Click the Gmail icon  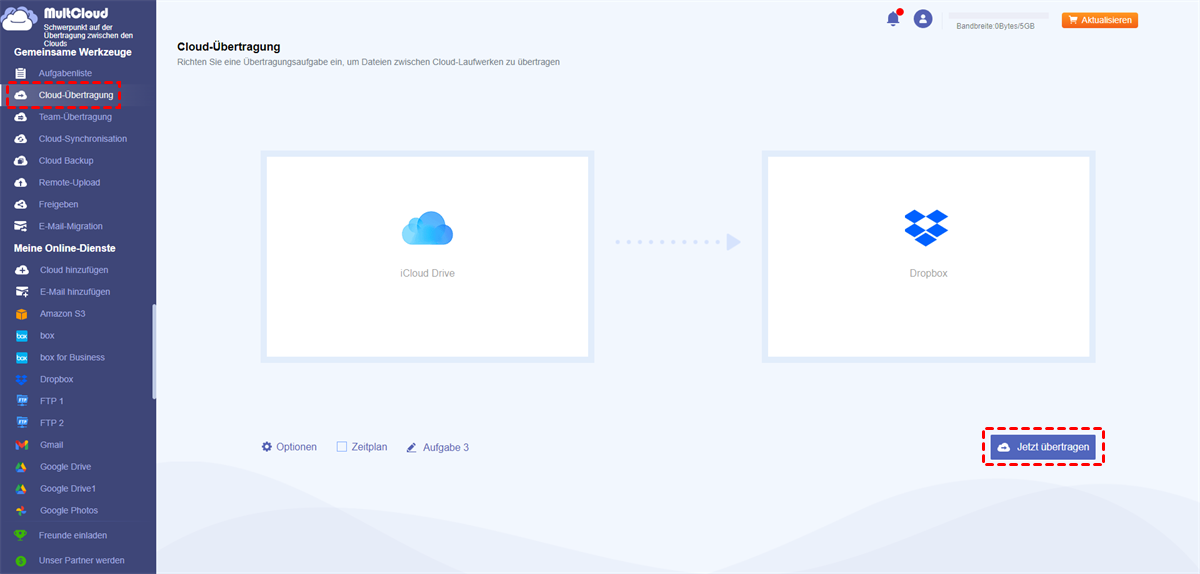pos(21,445)
